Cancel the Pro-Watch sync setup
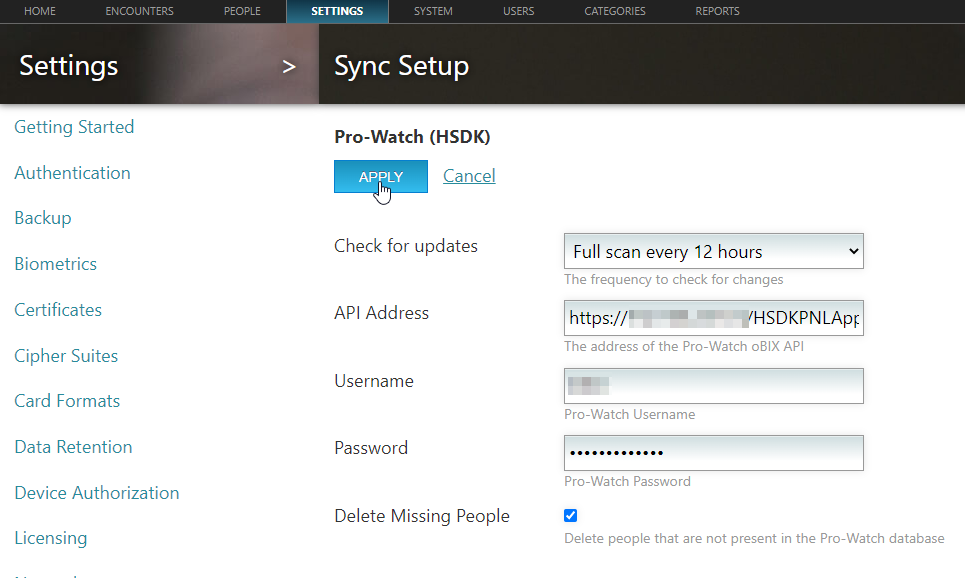This screenshot has width=965, height=578. coord(469,176)
